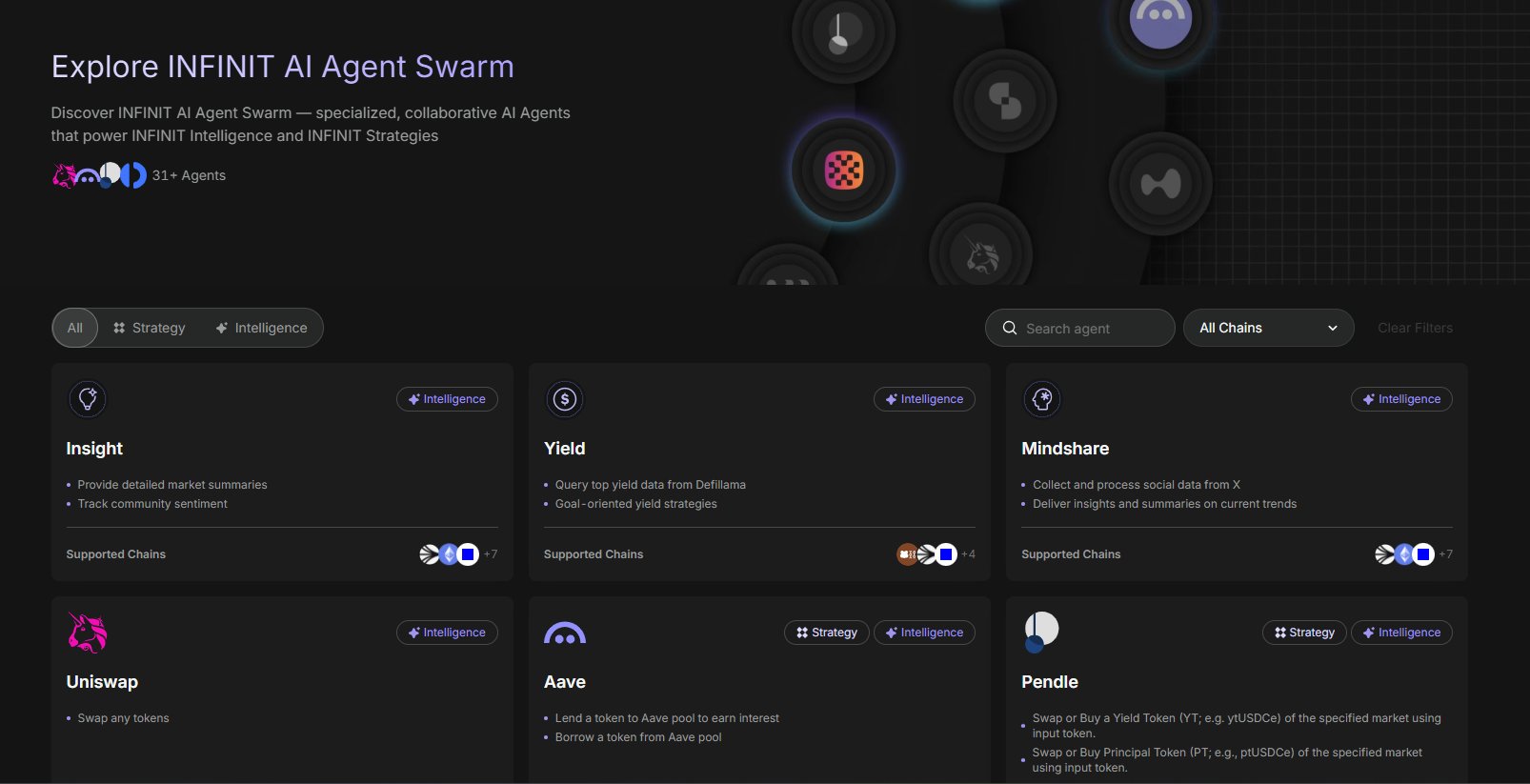Click "Goal-oriented yield strategies" bullet
This screenshot has width=1530, height=784.
point(636,504)
